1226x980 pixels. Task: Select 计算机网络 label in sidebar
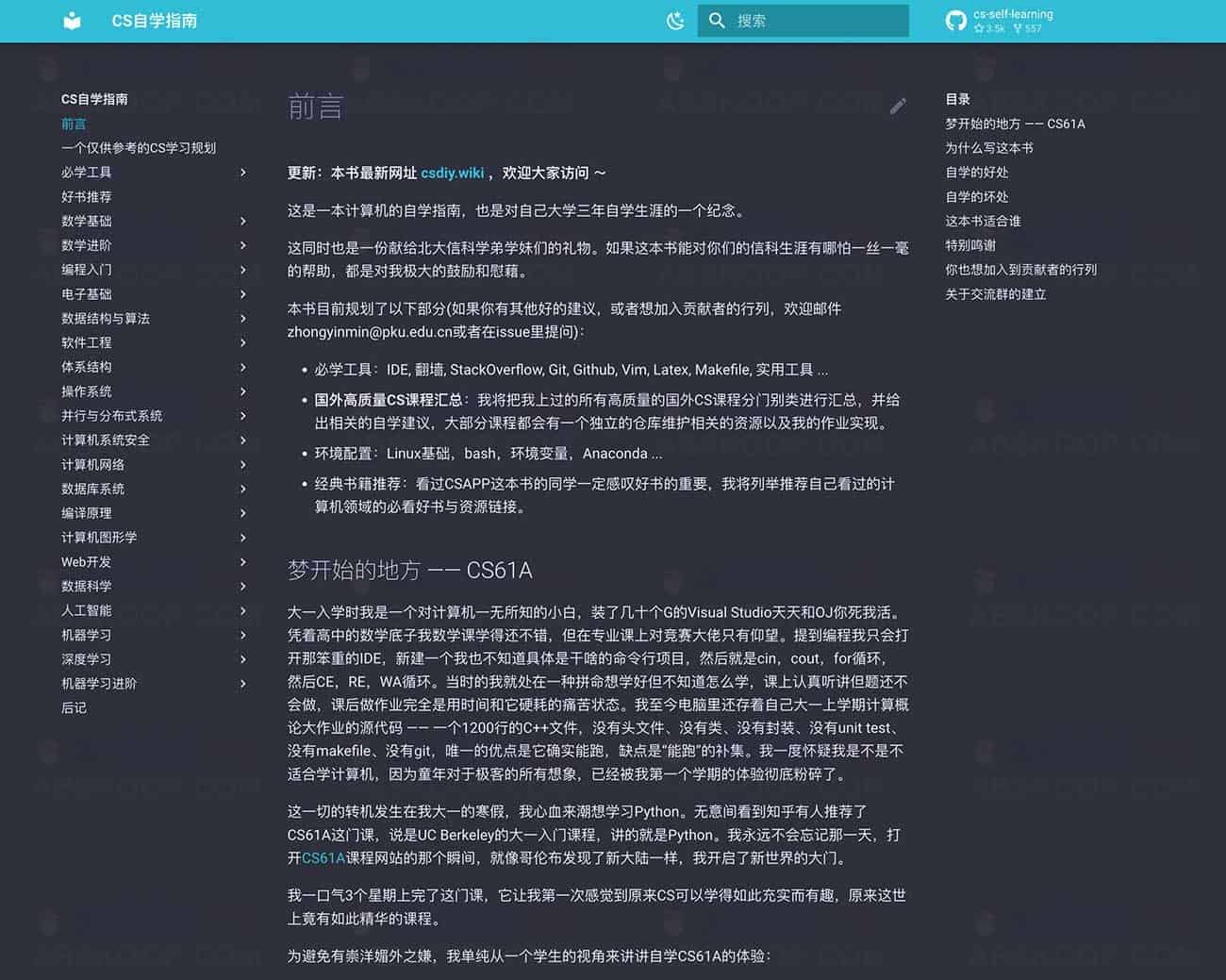(92, 464)
